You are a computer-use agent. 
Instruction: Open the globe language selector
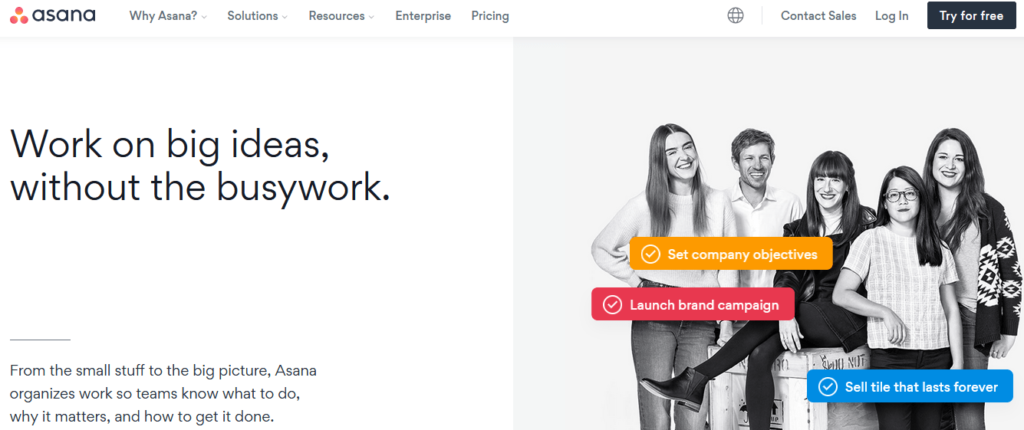pyautogui.click(x=735, y=16)
